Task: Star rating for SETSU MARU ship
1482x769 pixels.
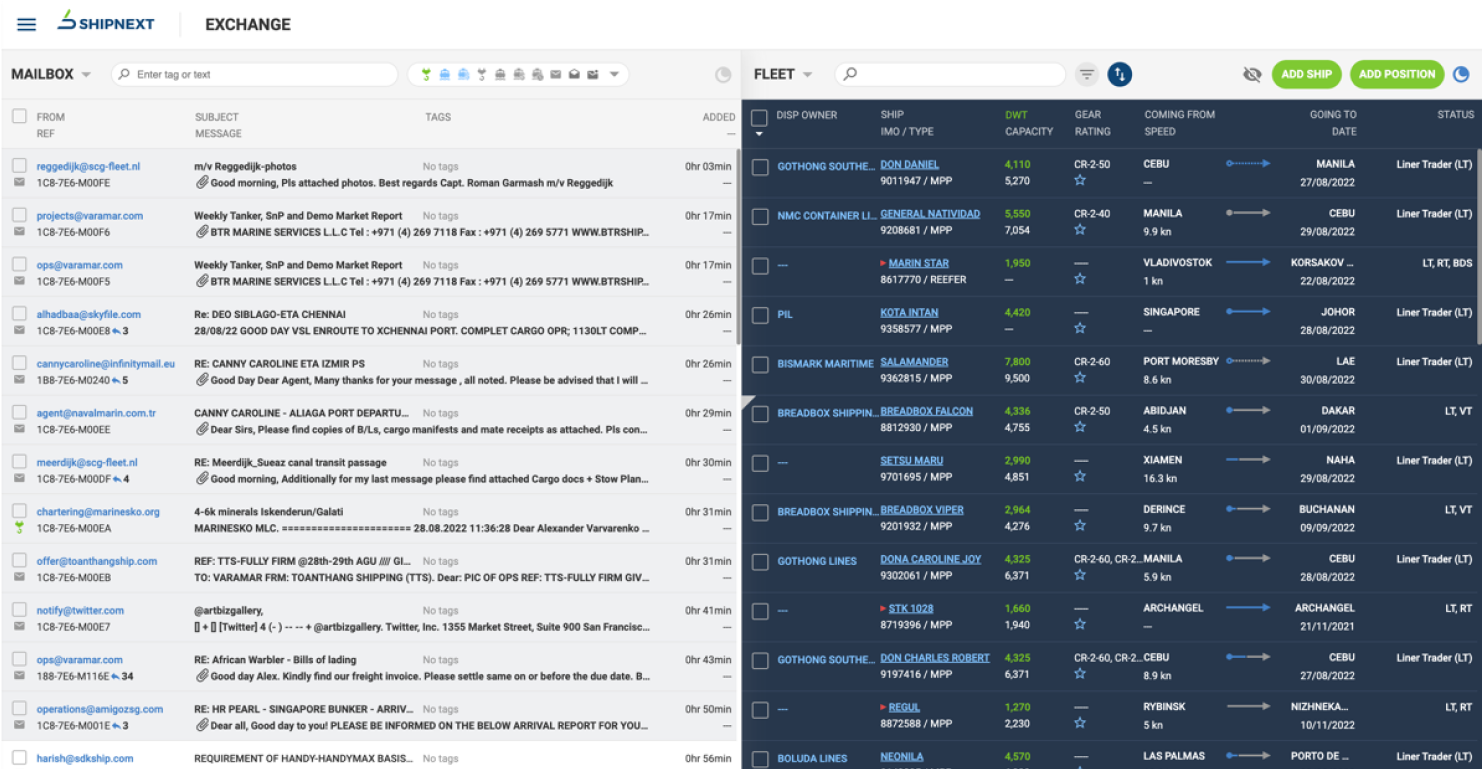Action: [1080, 477]
